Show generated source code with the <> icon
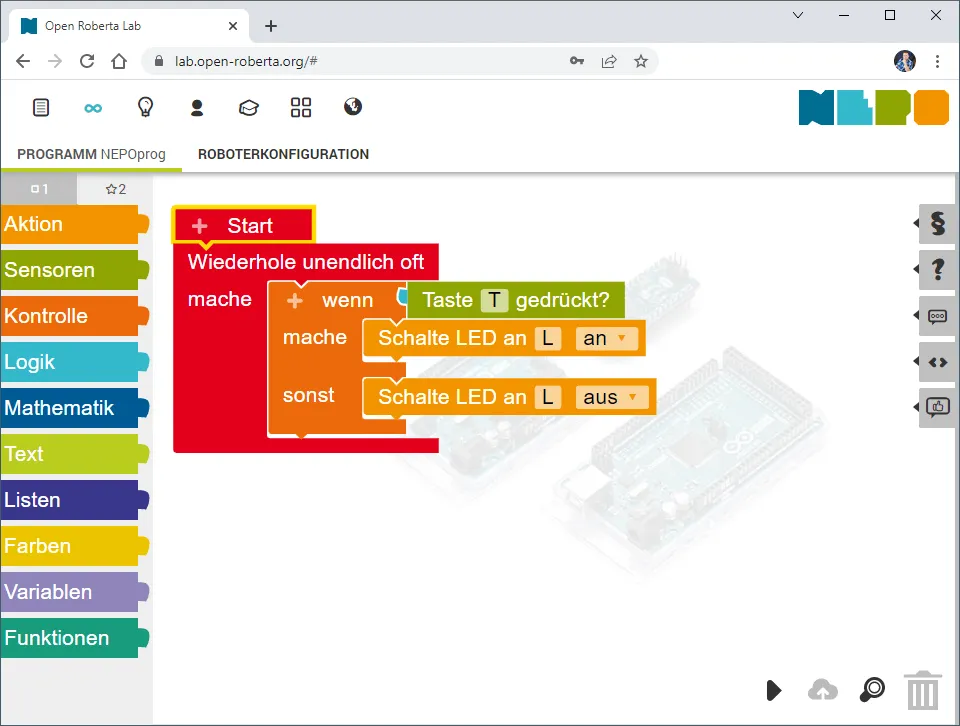 [937, 362]
